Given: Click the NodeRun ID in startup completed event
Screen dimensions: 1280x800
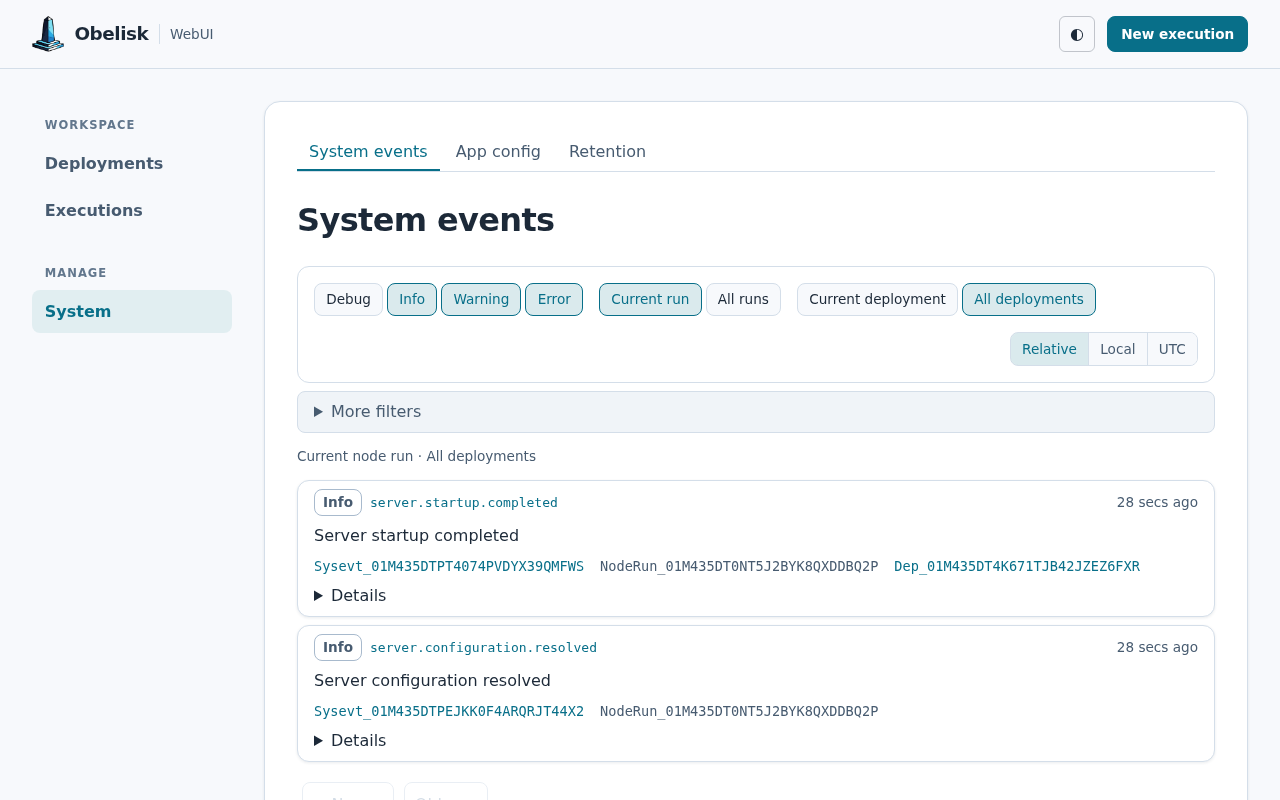Looking at the screenshot, I should [739, 566].
